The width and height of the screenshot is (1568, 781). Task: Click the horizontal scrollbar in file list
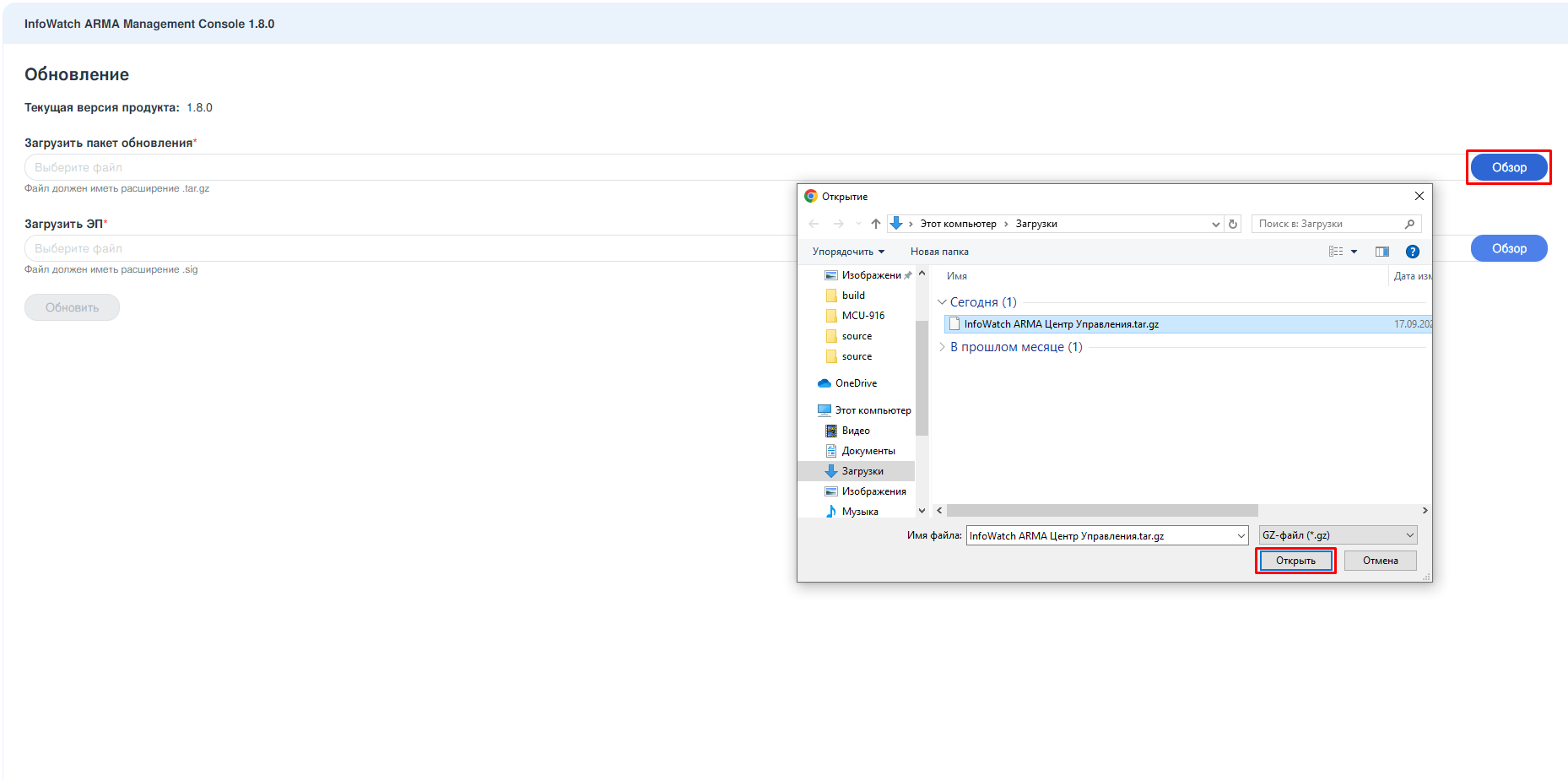[x=1102, y=511]
